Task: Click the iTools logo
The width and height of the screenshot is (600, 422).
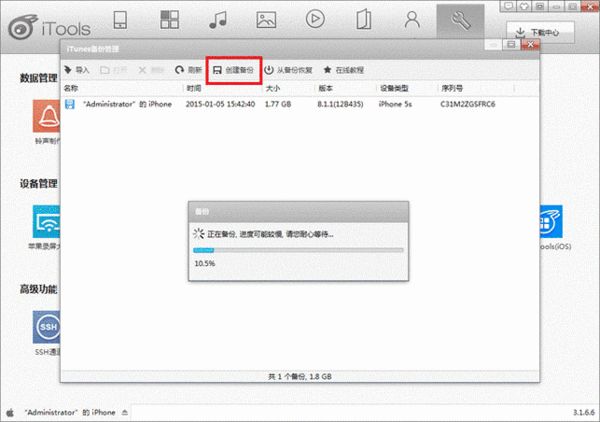Action: coord(50,27)
